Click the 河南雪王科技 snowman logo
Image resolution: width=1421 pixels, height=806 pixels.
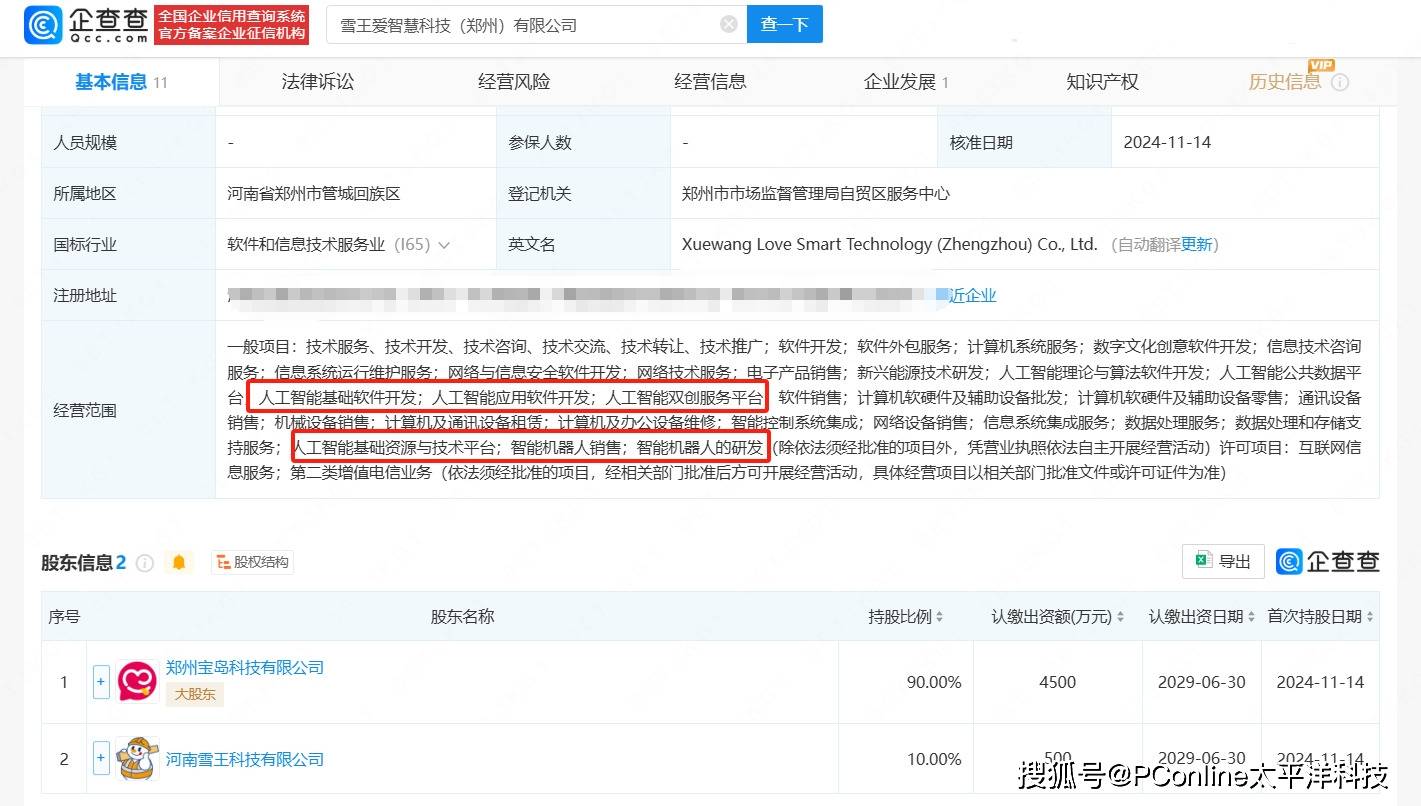coord(137,759)
